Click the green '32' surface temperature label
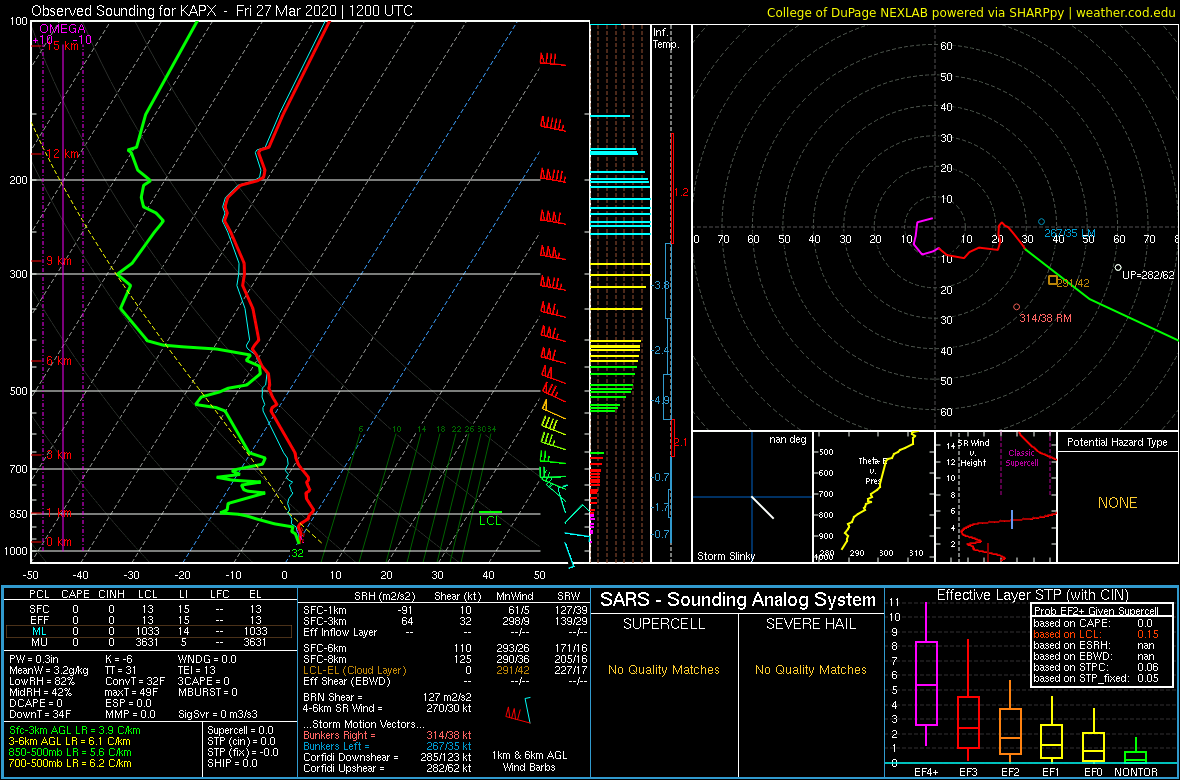This screenshot has height=780, width=1180. point(297,553)
